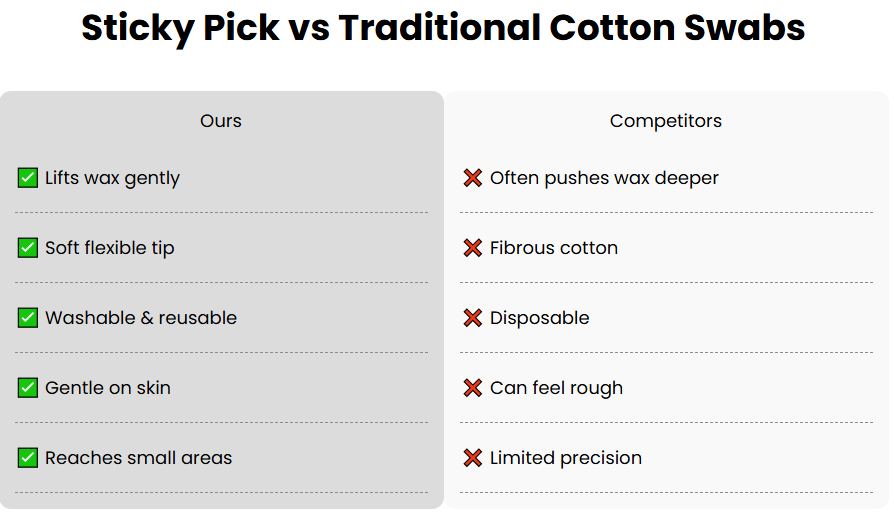894x518 pixels.
Task: Click the checkmark beside Reaches small areas
Action: click(28, 458)
